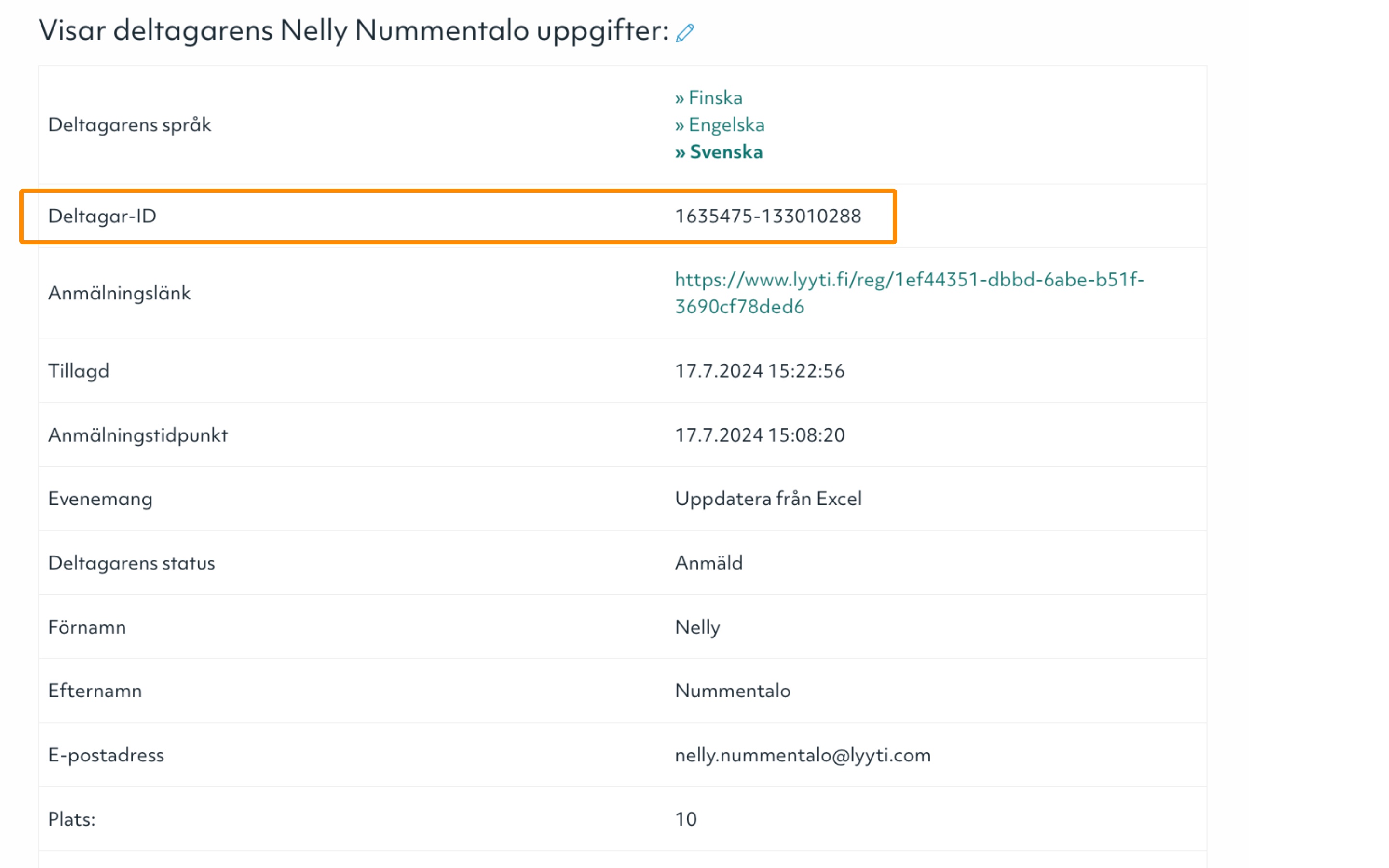Viewport: 1389px width, 868px height.
Task: Click the status value Anmäld
Action: click(x=709, y=563)
